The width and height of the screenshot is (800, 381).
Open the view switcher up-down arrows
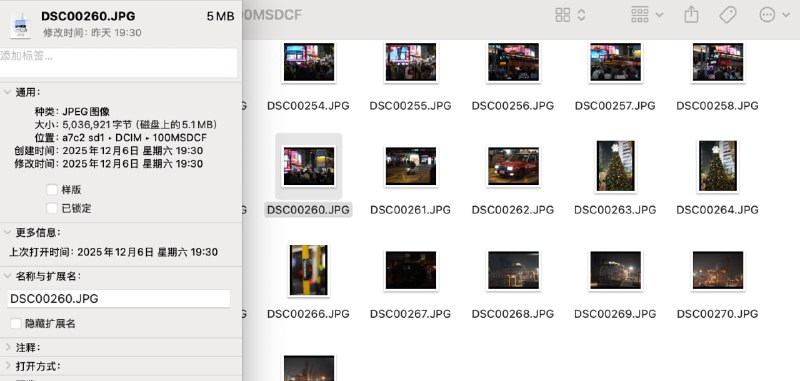581,15
